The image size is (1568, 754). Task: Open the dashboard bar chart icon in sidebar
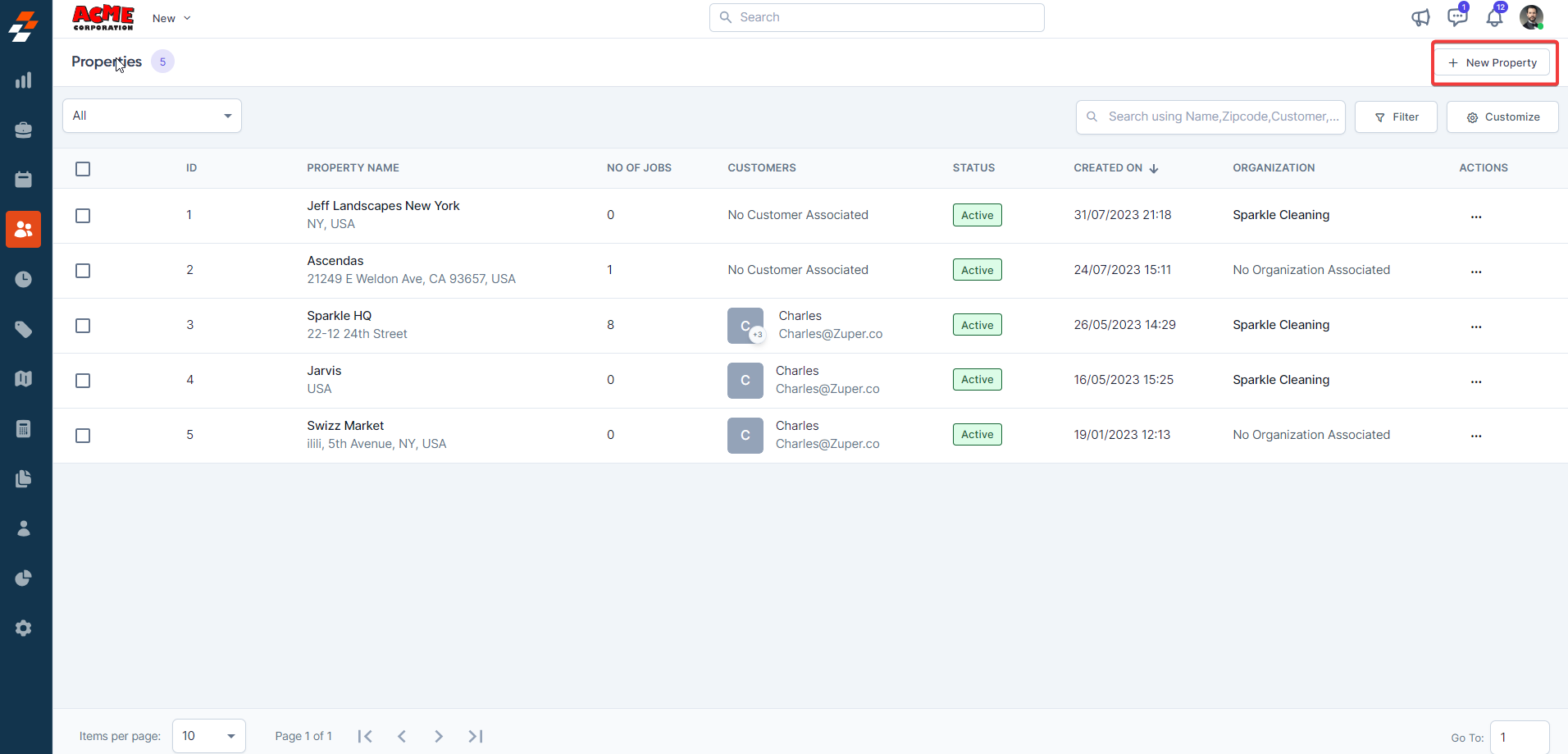pos(24,80)
